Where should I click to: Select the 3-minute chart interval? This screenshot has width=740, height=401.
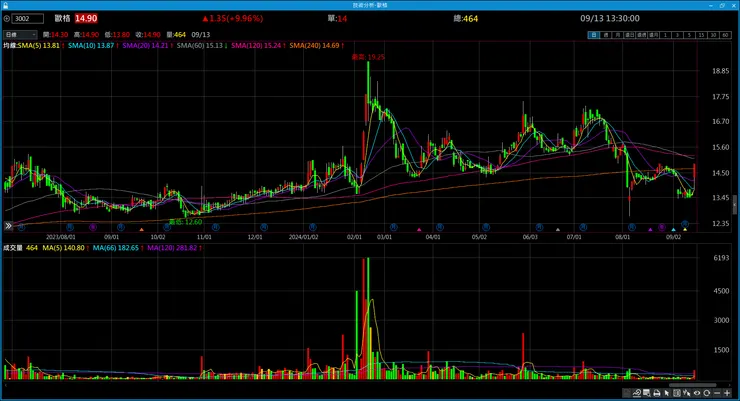point(678,35)
